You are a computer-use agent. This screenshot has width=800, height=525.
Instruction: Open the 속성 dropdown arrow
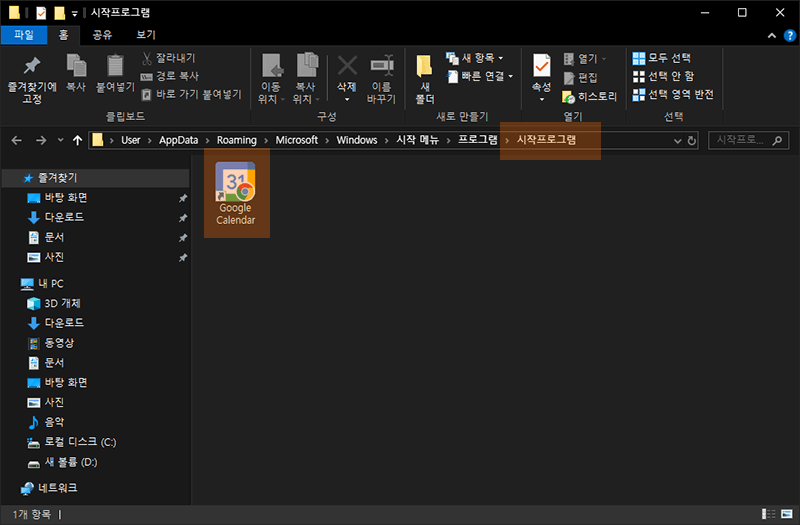tap(542, 99)
